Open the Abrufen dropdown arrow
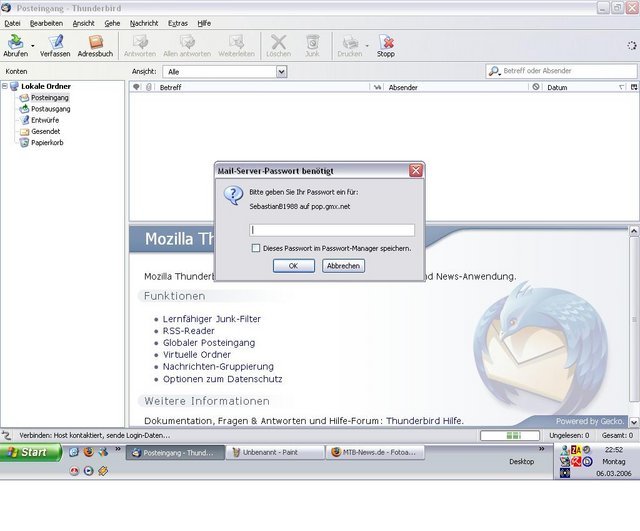The width and height of the screenshot is (640, 531). (33, 46)
